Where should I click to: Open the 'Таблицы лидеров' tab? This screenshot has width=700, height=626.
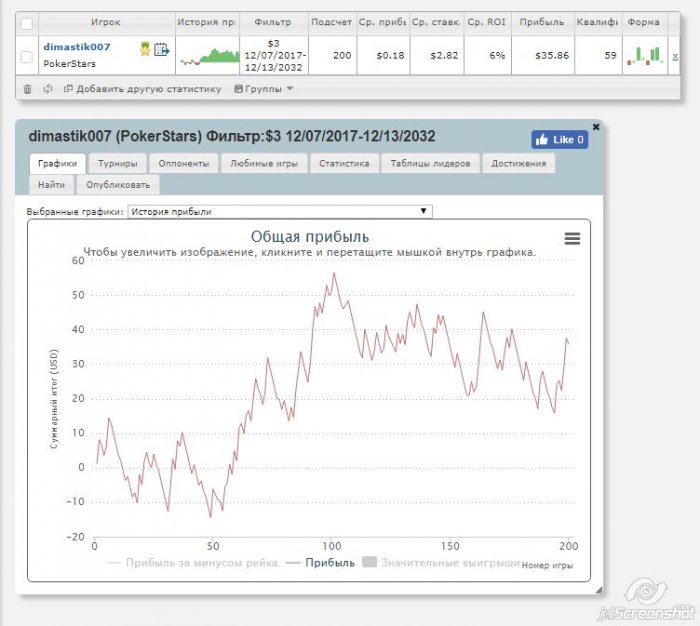point(430,163)
